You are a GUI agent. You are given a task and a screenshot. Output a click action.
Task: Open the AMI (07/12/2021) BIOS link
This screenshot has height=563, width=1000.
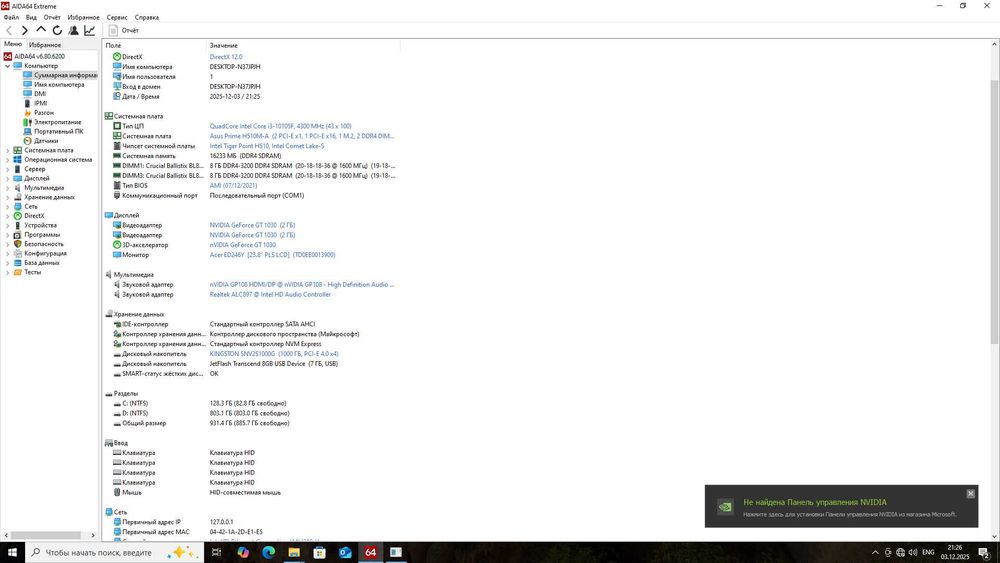point(233,186)
